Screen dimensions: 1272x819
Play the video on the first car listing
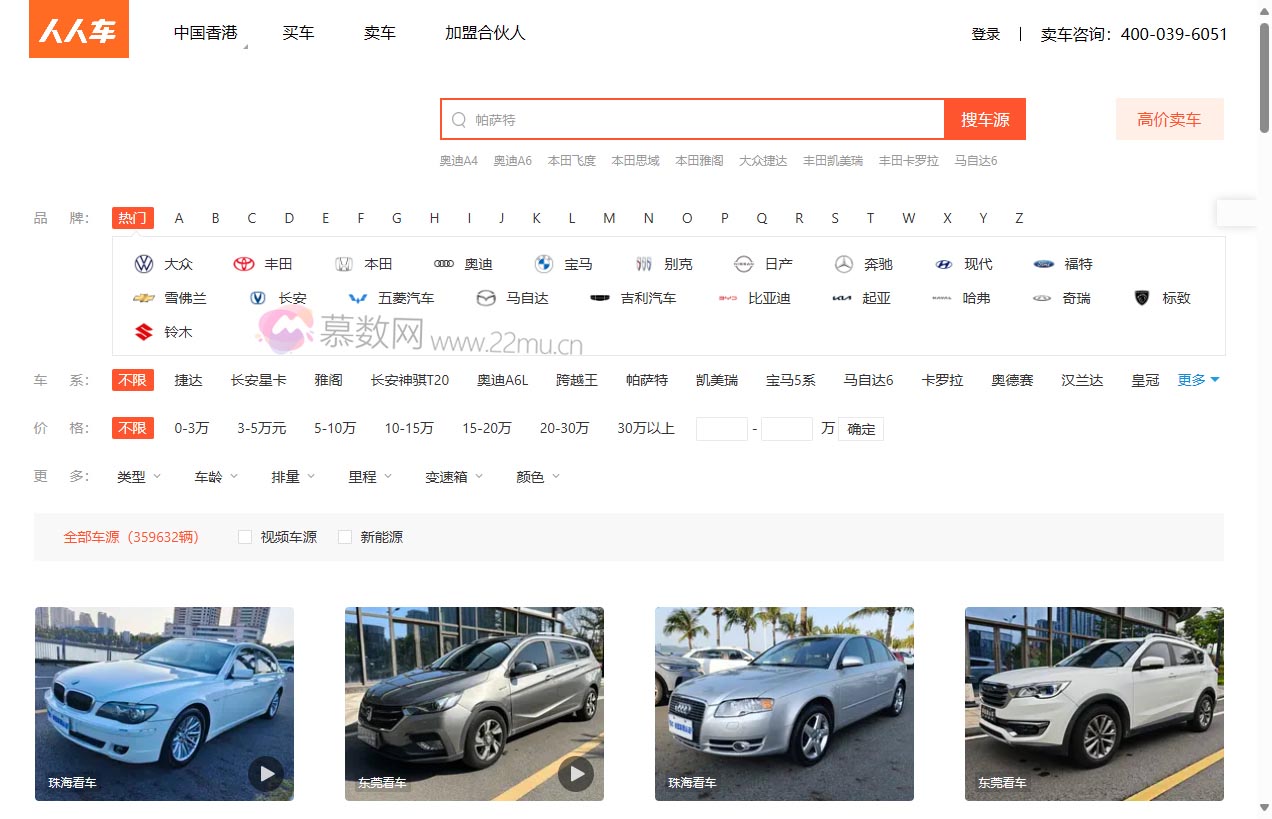point(265,773)
